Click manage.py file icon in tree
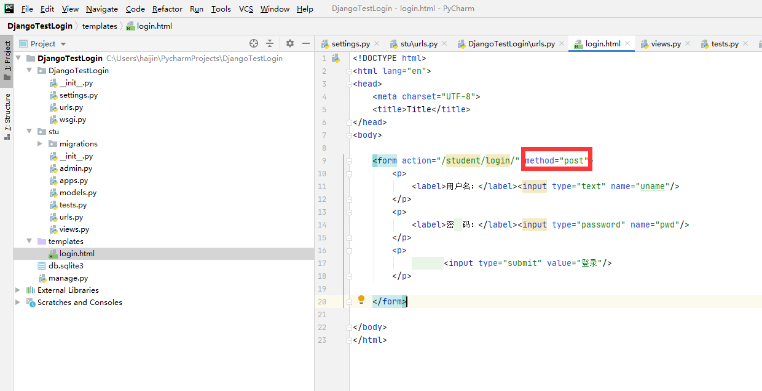Viewport: 762px width, 391px height. 42,278
